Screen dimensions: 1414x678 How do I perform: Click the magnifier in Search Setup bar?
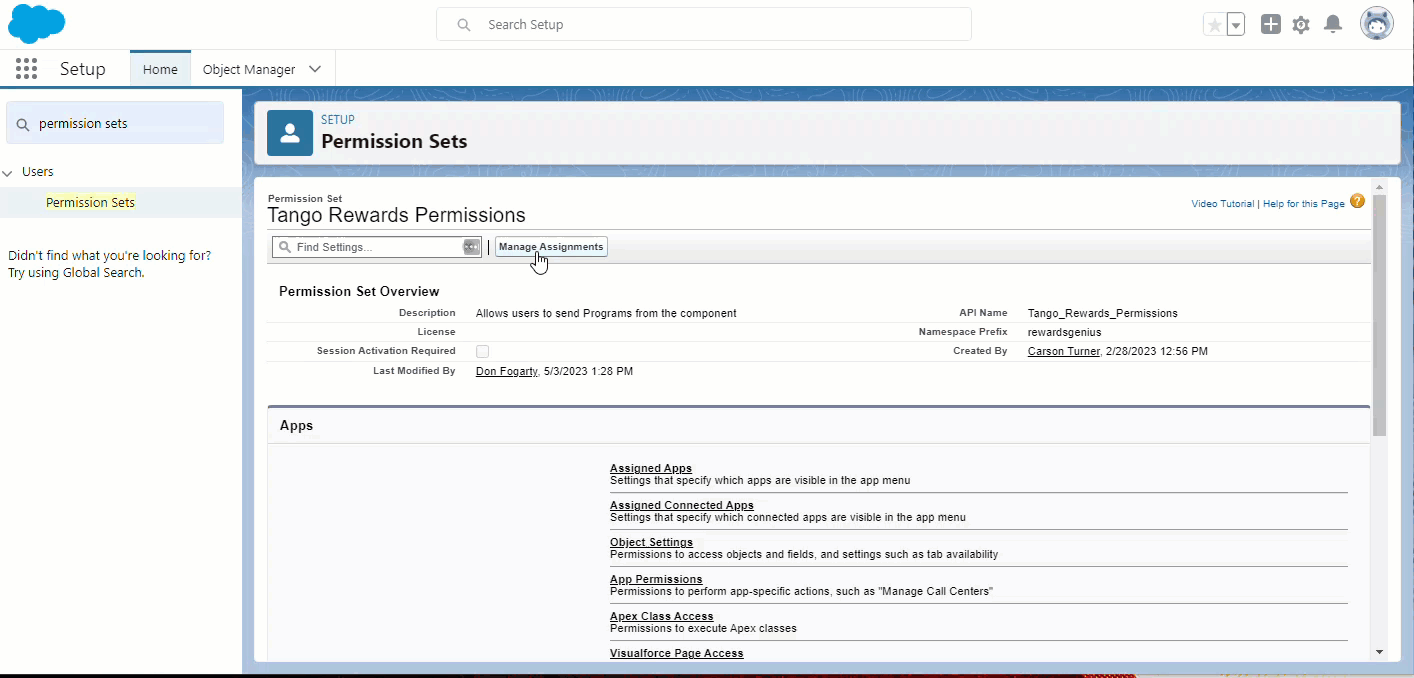pyautogui.click(x=463, y=23)
